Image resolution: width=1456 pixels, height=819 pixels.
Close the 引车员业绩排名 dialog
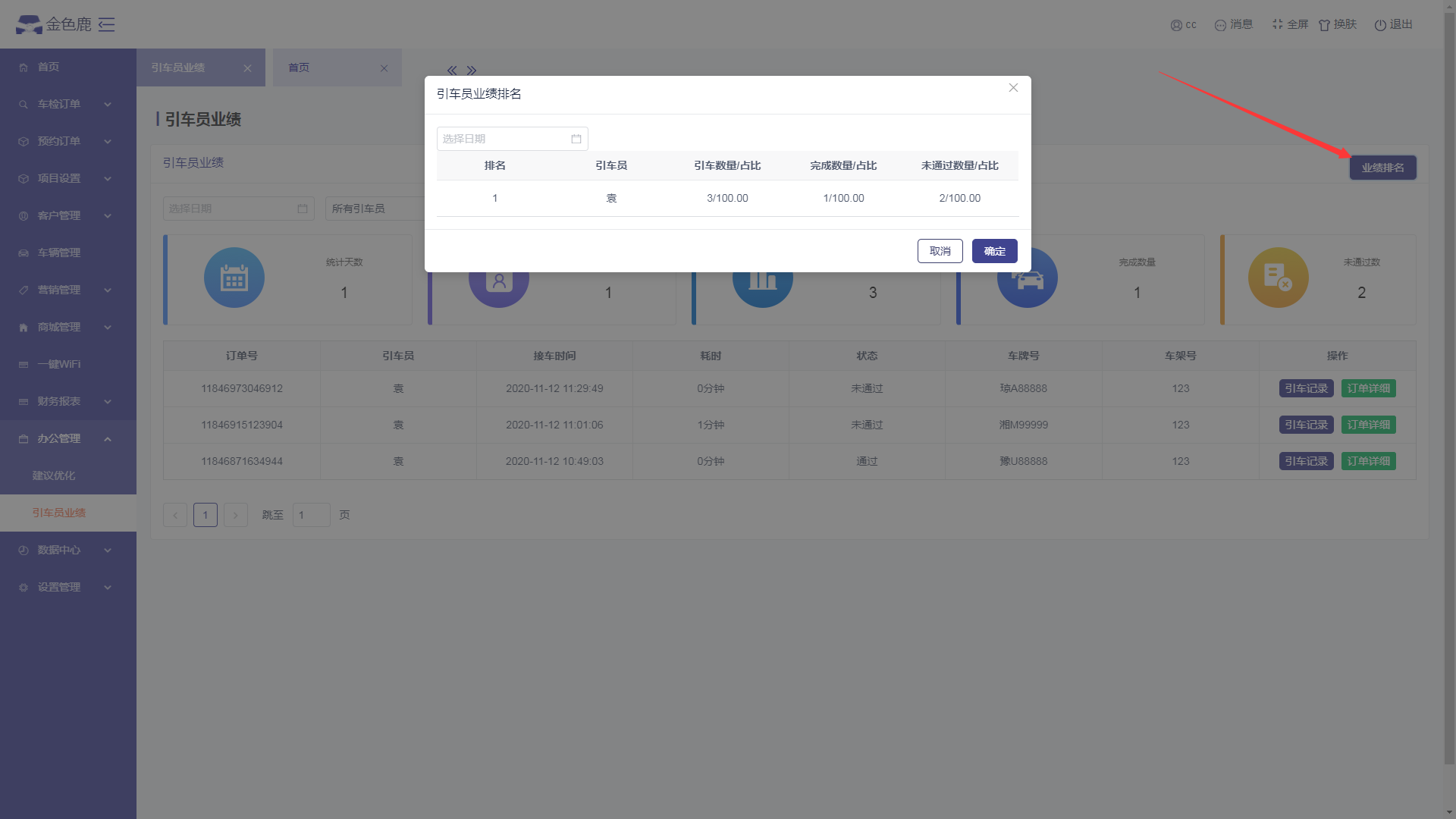1013,88
